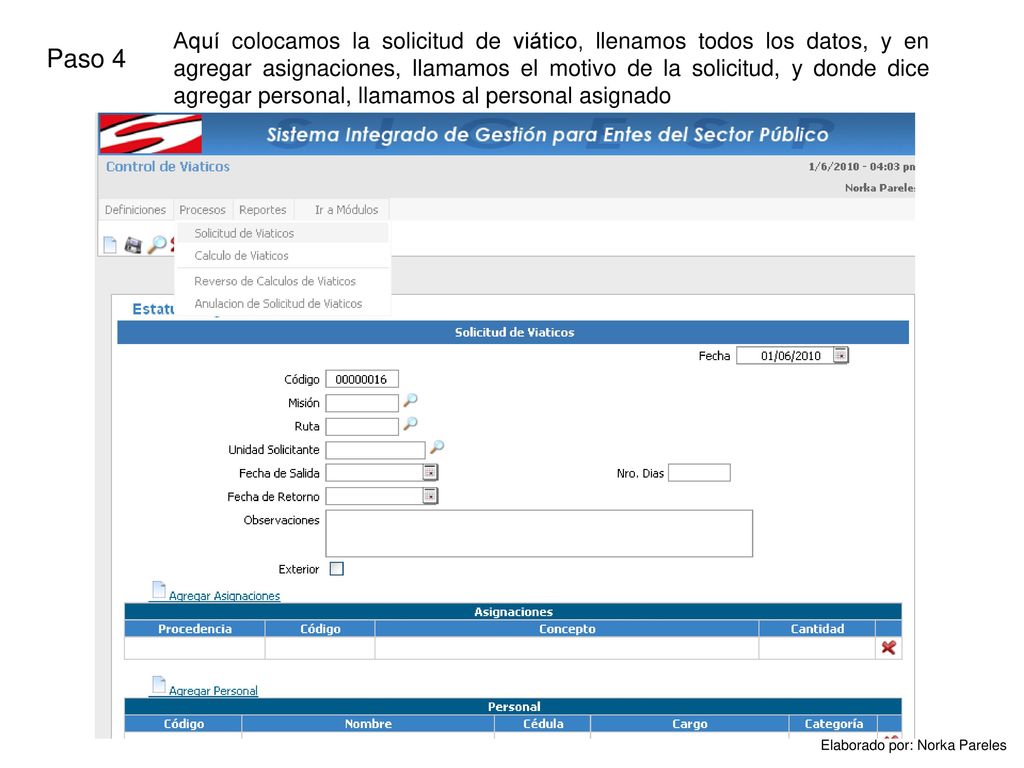Screen dimensions: 1024x768
Task: Select Anulacion de Solicitud de Viaticos
Action: pos(283,304)
